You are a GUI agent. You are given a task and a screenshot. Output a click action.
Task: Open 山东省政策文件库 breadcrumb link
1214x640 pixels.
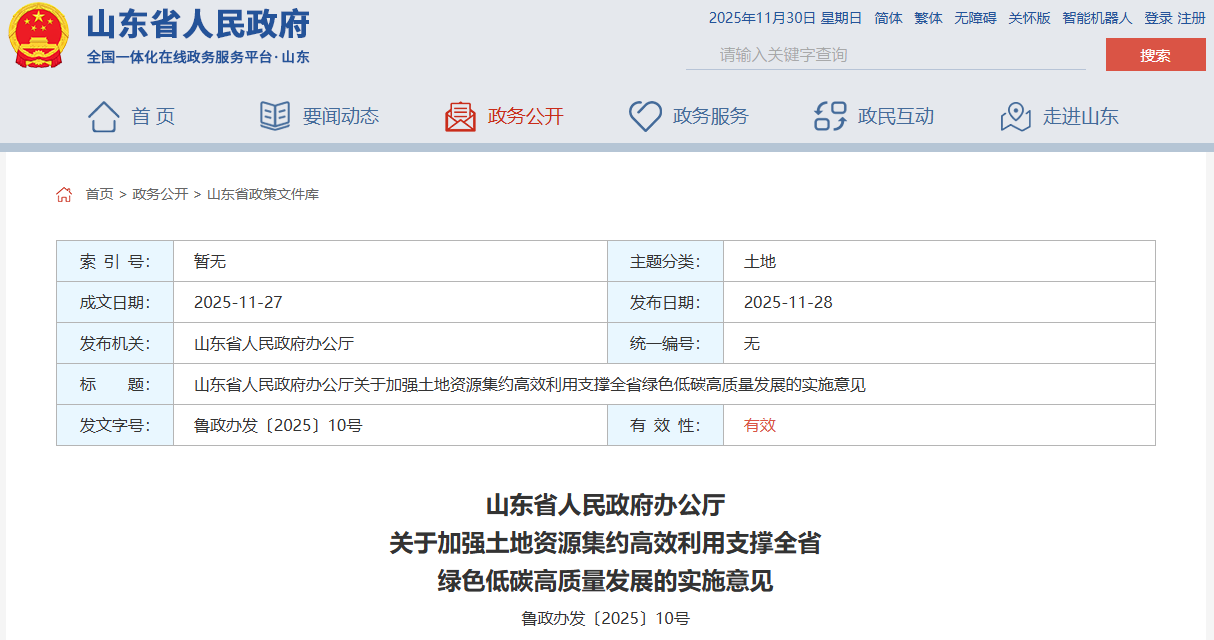(x=263, y=194)
